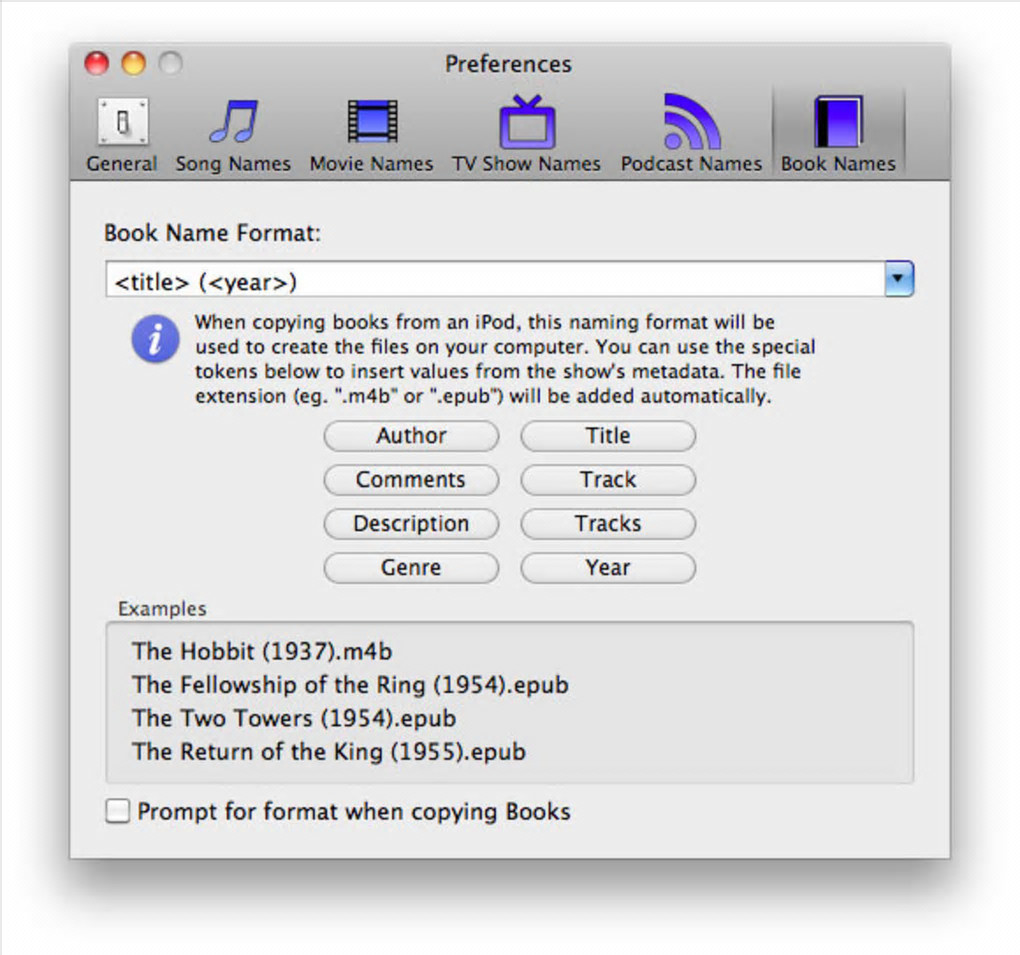Enable Prompt for format when copying Books
The width and height of the screenshot is (1020, 955).
coord(118,811)
